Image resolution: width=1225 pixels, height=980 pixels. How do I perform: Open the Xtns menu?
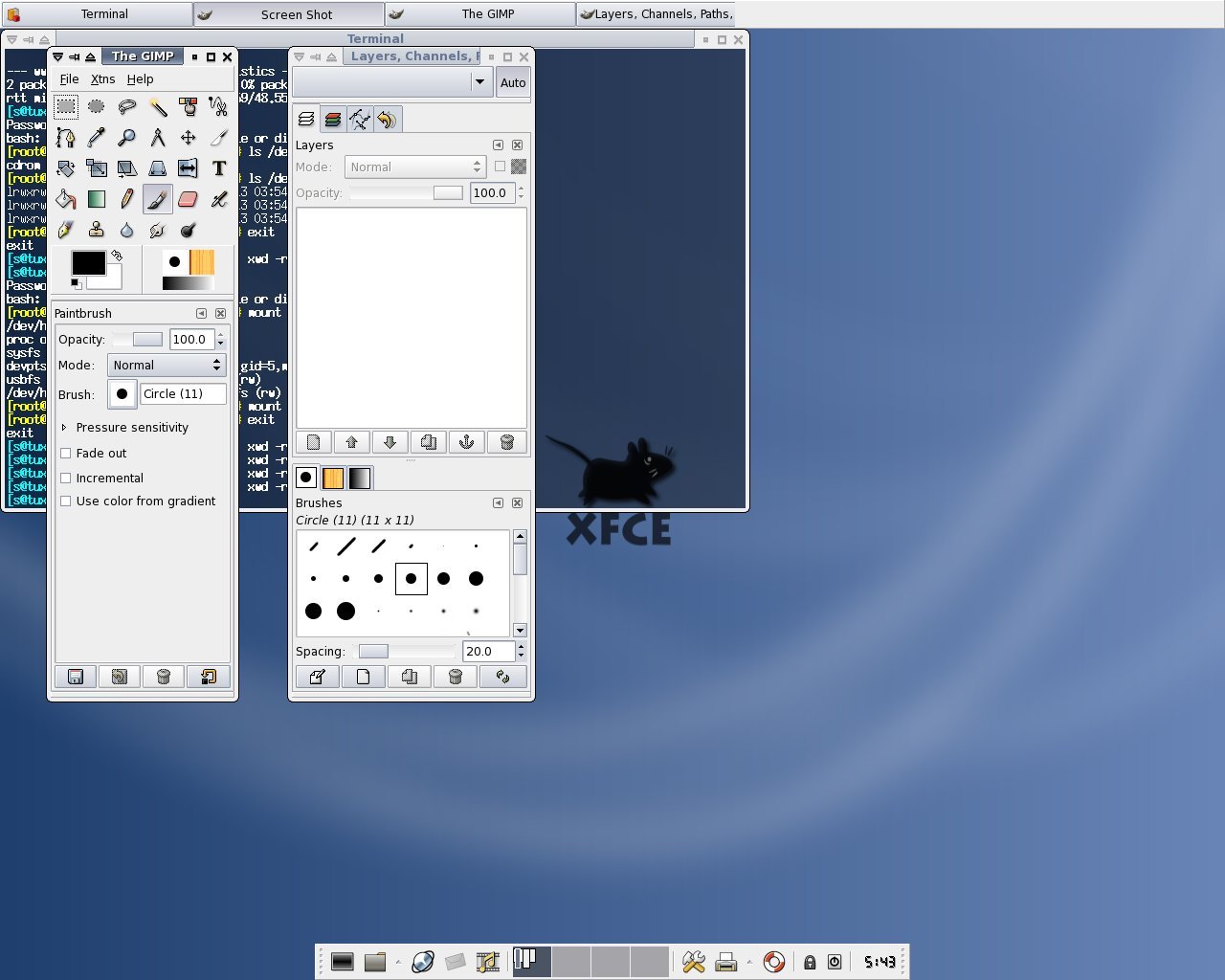[102, 79]
